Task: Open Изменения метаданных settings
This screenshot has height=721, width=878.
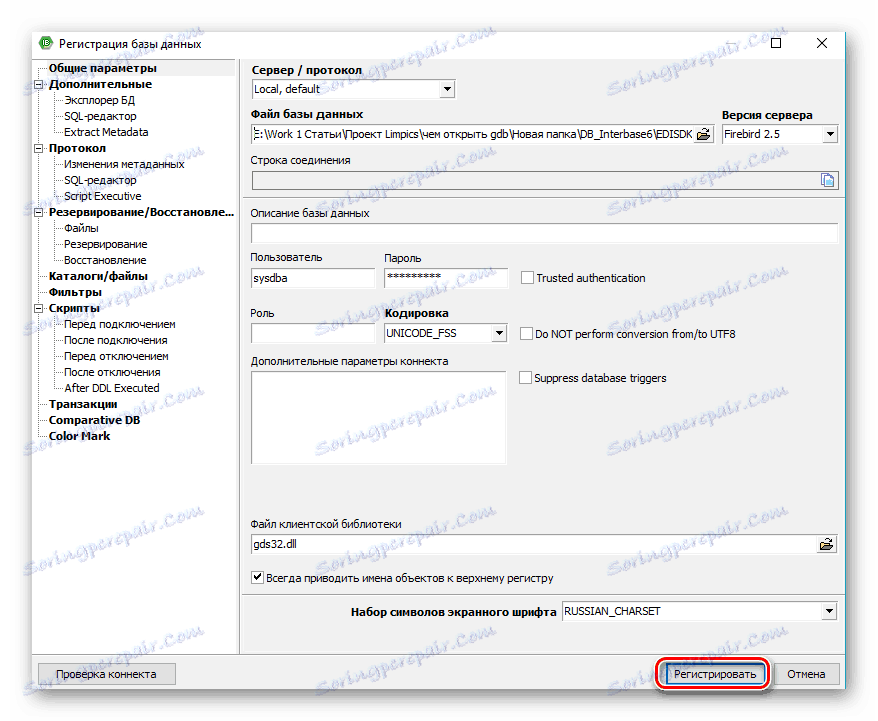Action: (124, 164)
